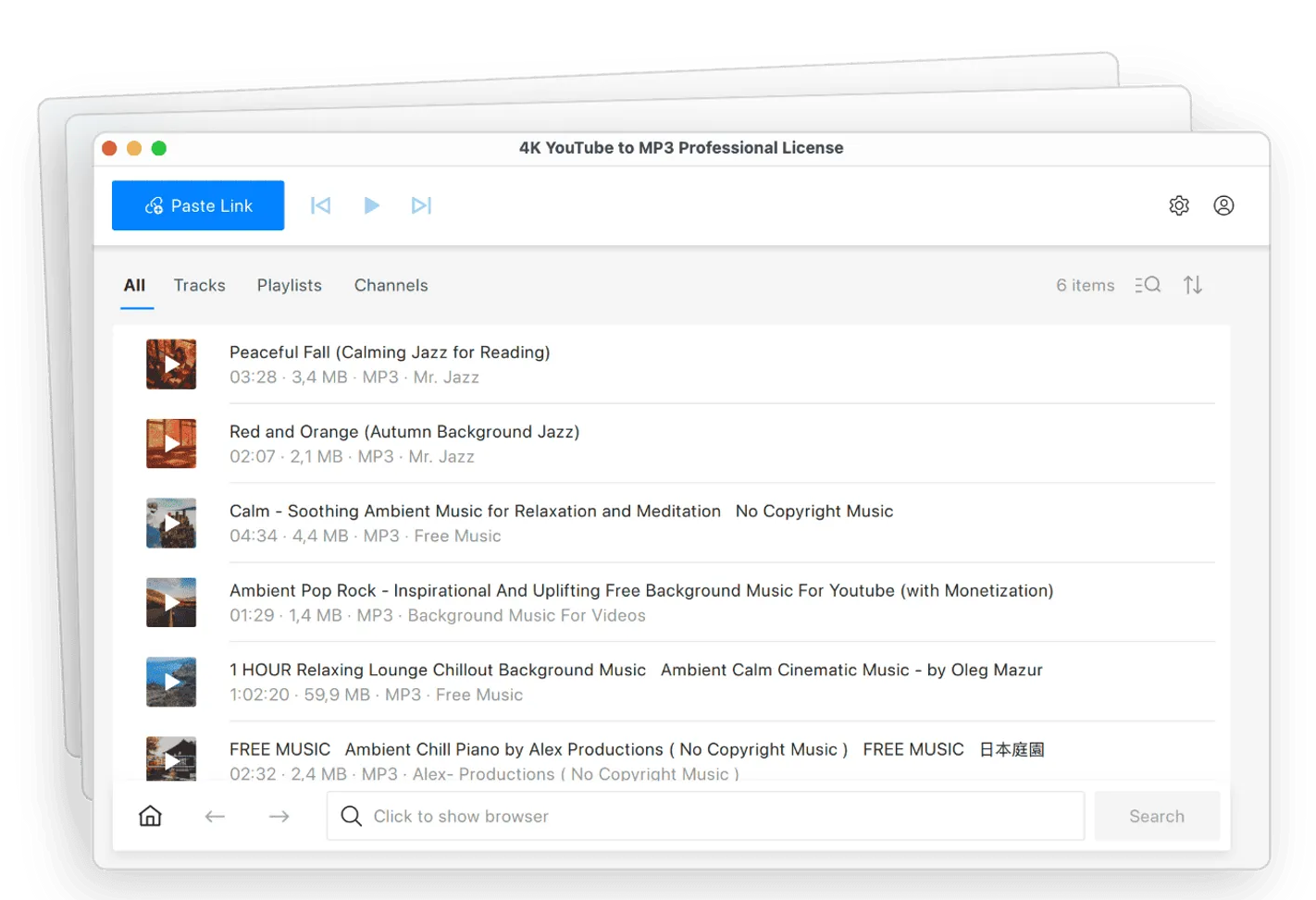Open the search-in-list filter icon
The image size is (1316, 900).
1148,285
